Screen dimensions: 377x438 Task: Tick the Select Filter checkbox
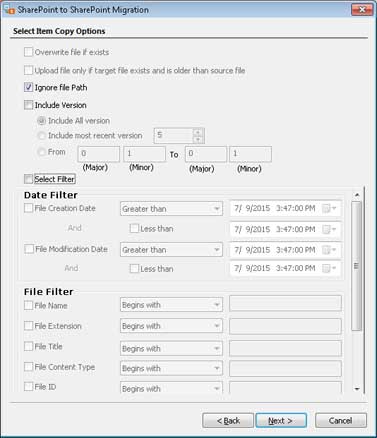click(x=29, y=179)
